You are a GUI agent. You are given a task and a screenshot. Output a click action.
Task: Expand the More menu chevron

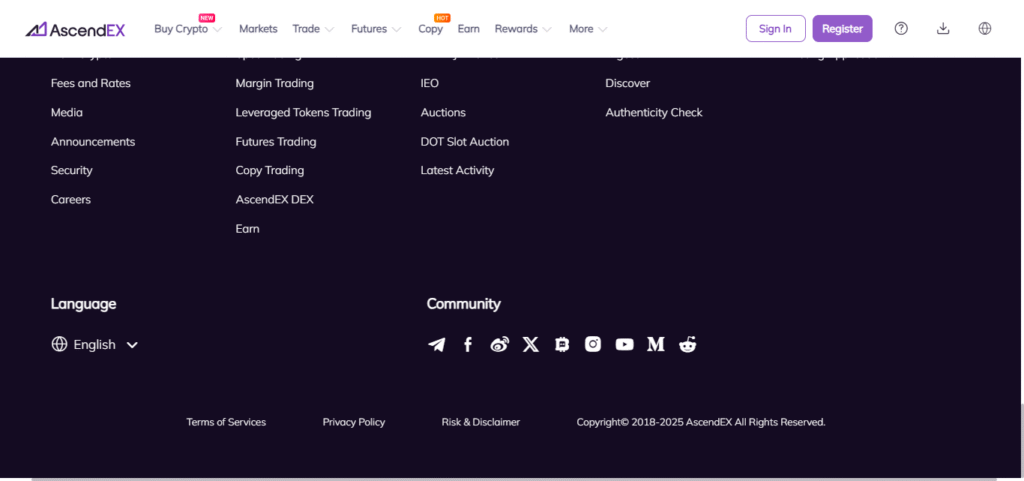pyautogui.click(x=603, y=29)
